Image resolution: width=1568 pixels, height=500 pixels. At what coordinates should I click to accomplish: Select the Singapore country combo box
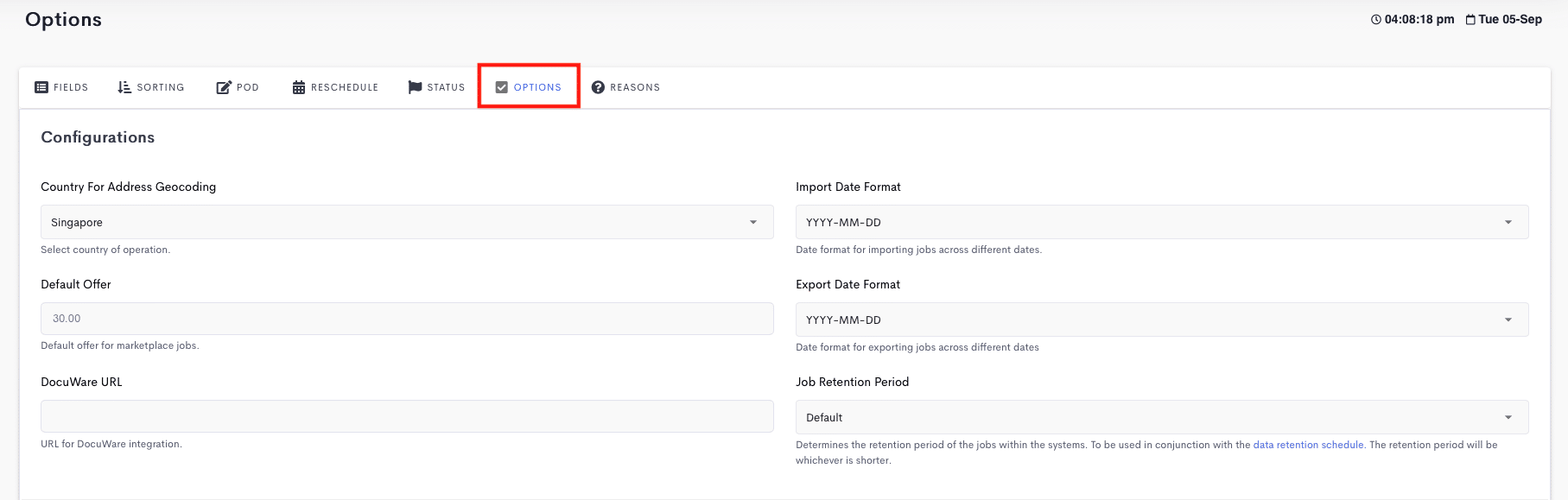pyautogui.click(x=407, y=222)
